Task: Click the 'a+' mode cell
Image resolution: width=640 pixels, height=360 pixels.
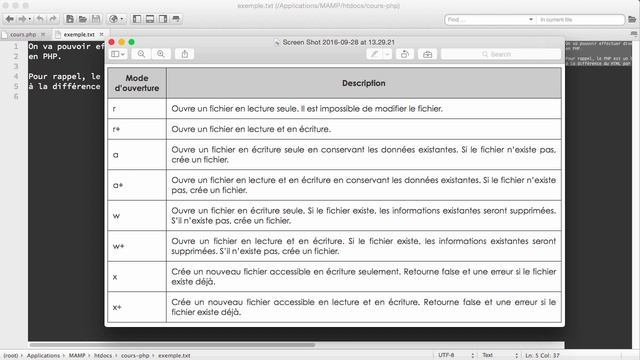Action: (137, 185)
